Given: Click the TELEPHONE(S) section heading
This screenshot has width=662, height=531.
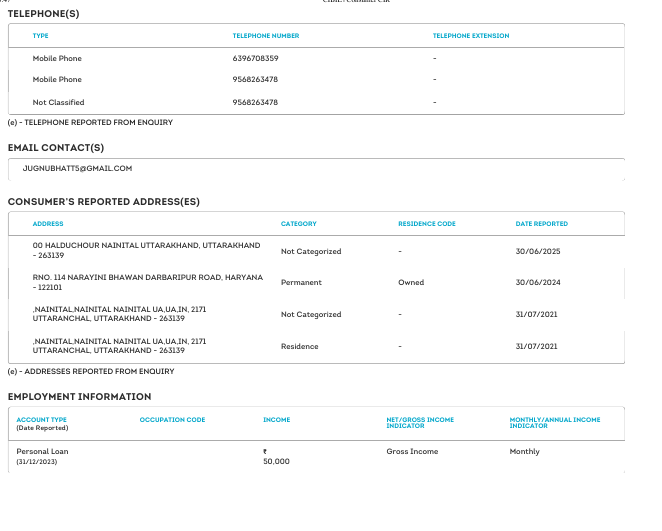Looking at the screenshot, I should (43, 14).
